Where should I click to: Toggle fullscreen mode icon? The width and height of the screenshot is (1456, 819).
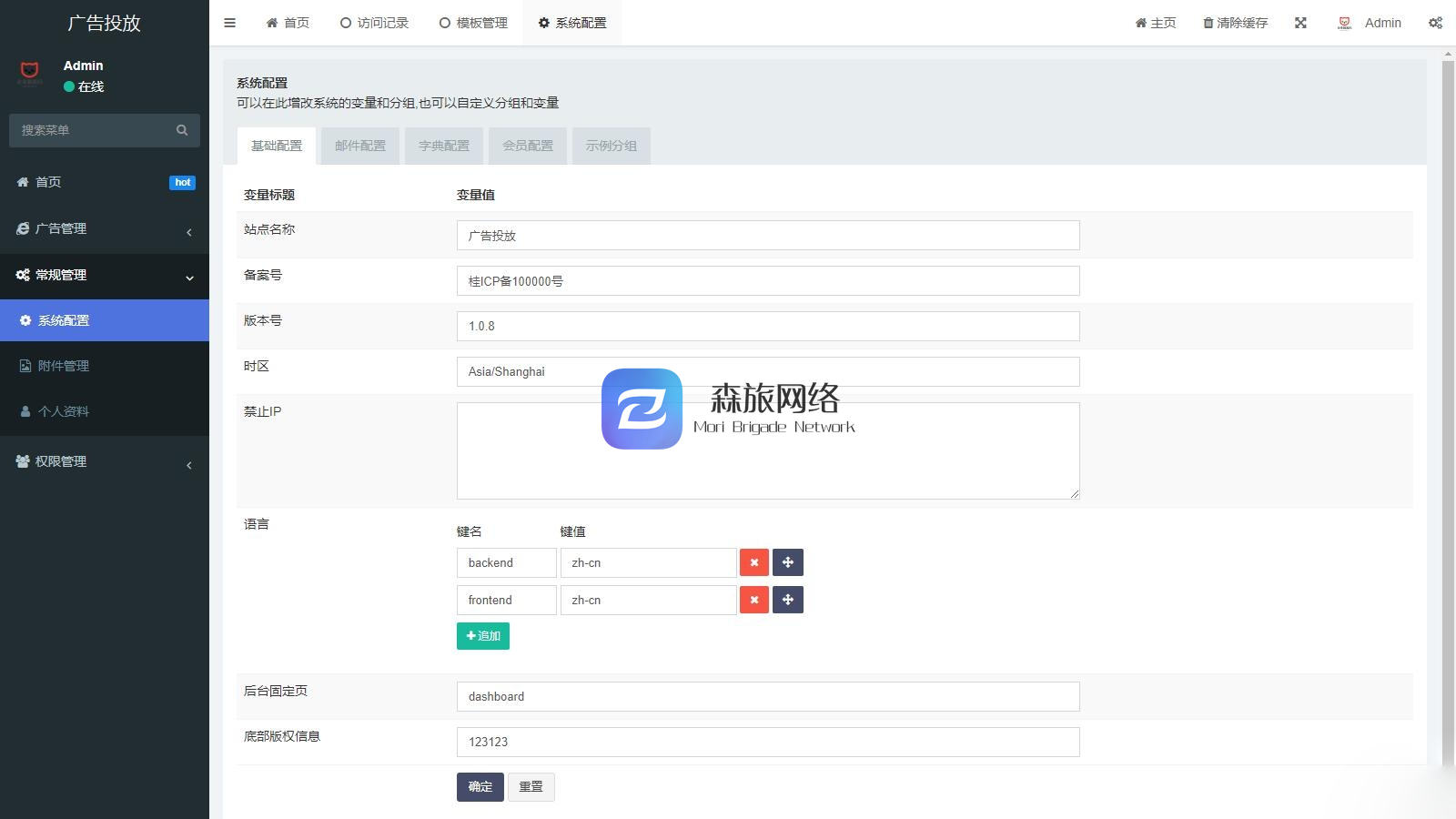[x=1300, y=23]
